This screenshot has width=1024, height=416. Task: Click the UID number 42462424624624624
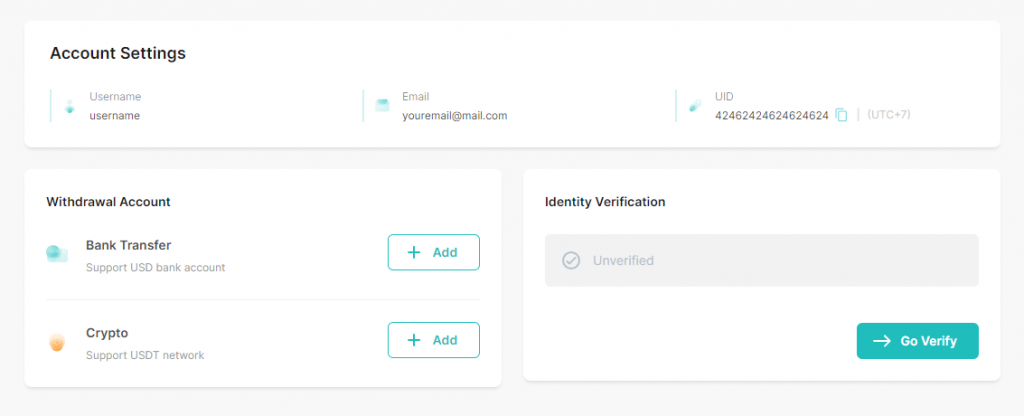tap(772, 116)
